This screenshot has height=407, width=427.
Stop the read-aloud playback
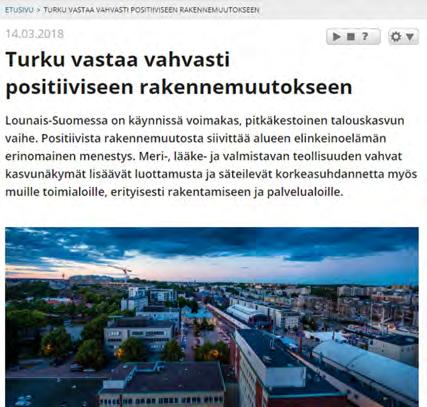pos(351,36)
